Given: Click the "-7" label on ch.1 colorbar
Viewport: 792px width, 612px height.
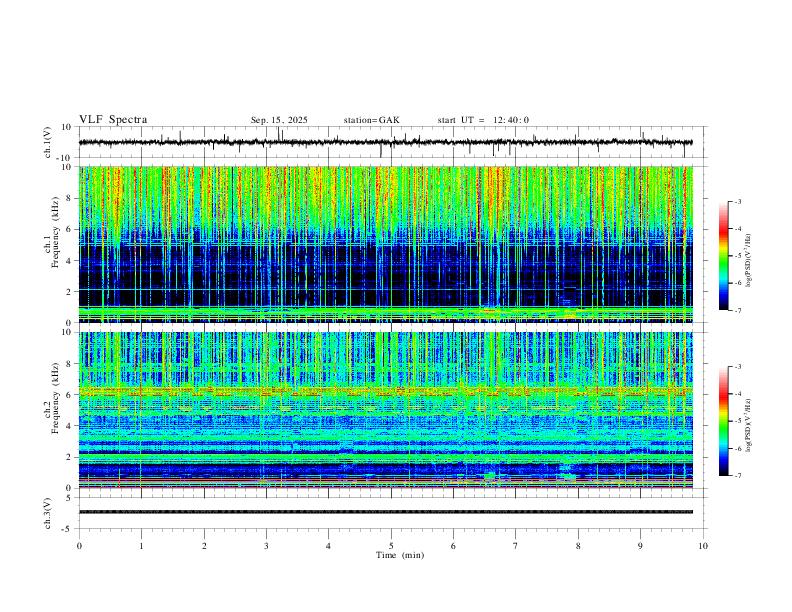Looking at the screenshot, I should click(737, 310).
